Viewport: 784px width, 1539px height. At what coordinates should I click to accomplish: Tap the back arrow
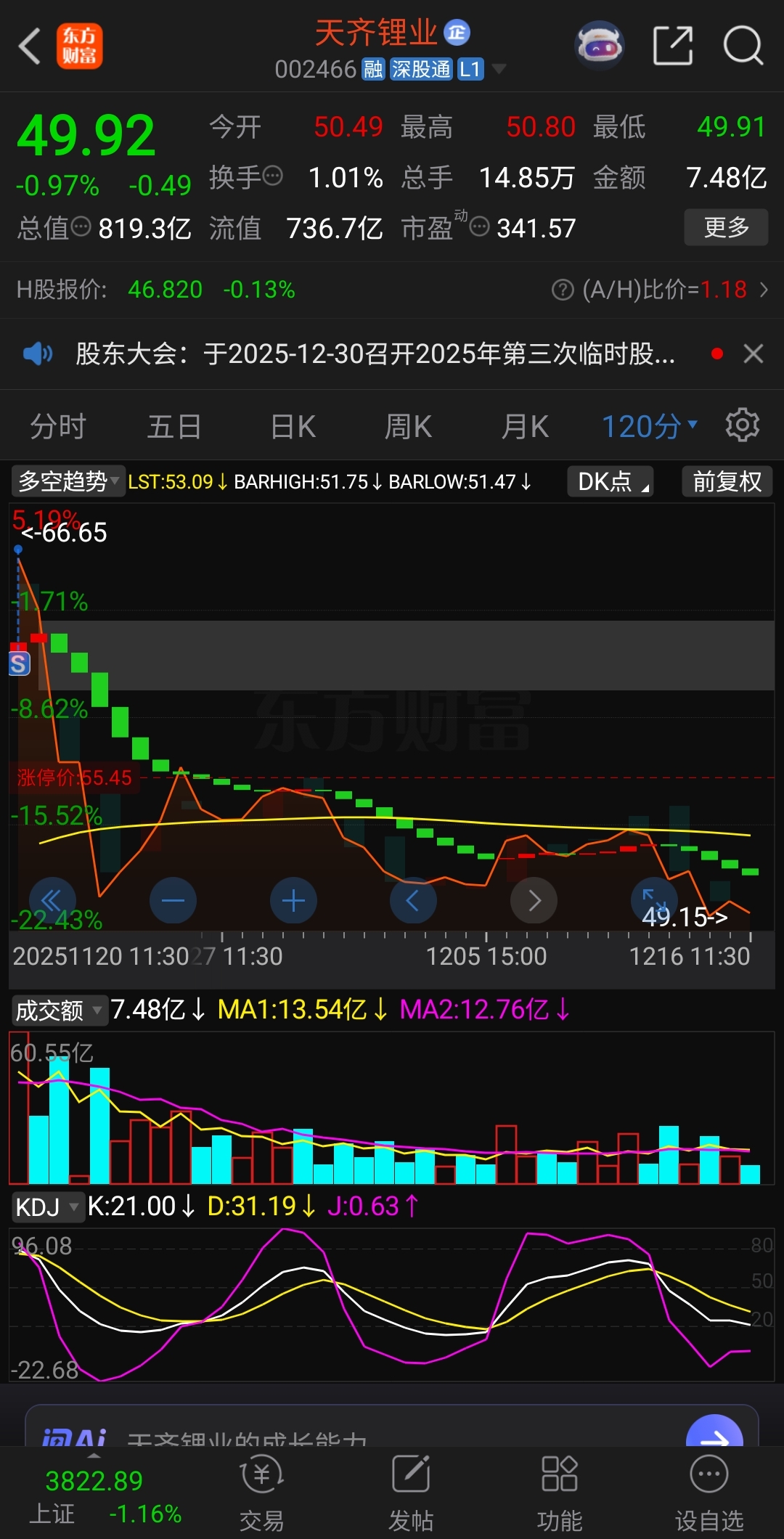point(29,46)
